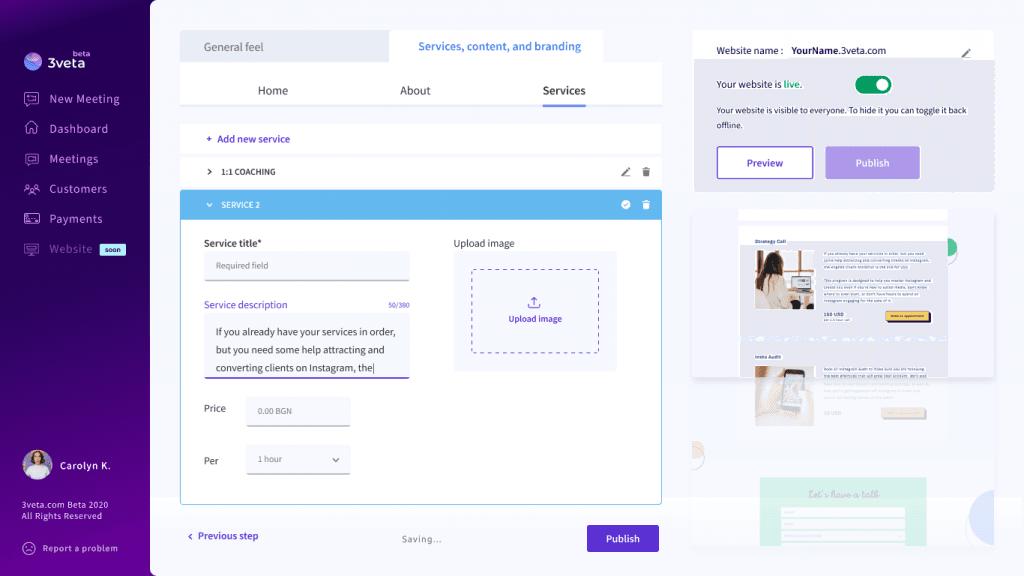Select Services, content, and branding tab
The image size is (1024, 576).
[500, 46]
